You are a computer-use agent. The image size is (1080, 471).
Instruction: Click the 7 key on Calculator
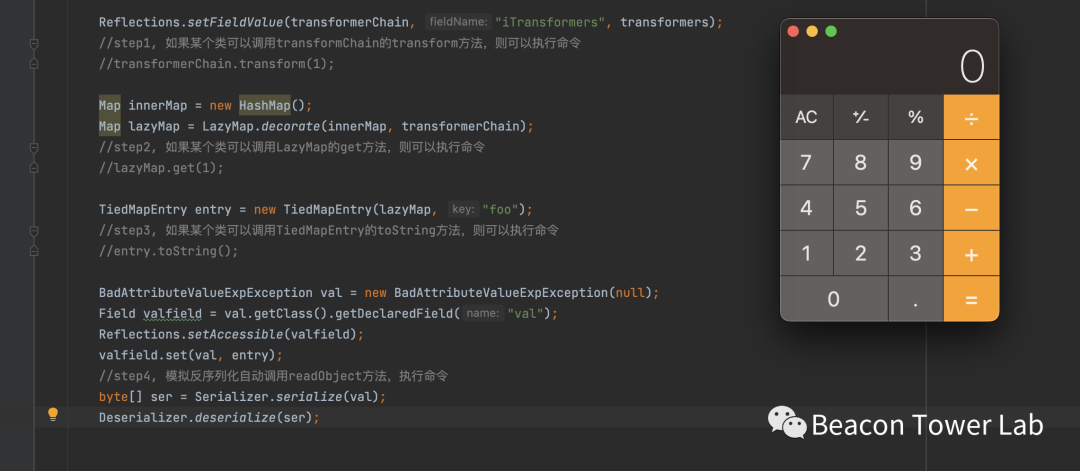coord(806,163)
